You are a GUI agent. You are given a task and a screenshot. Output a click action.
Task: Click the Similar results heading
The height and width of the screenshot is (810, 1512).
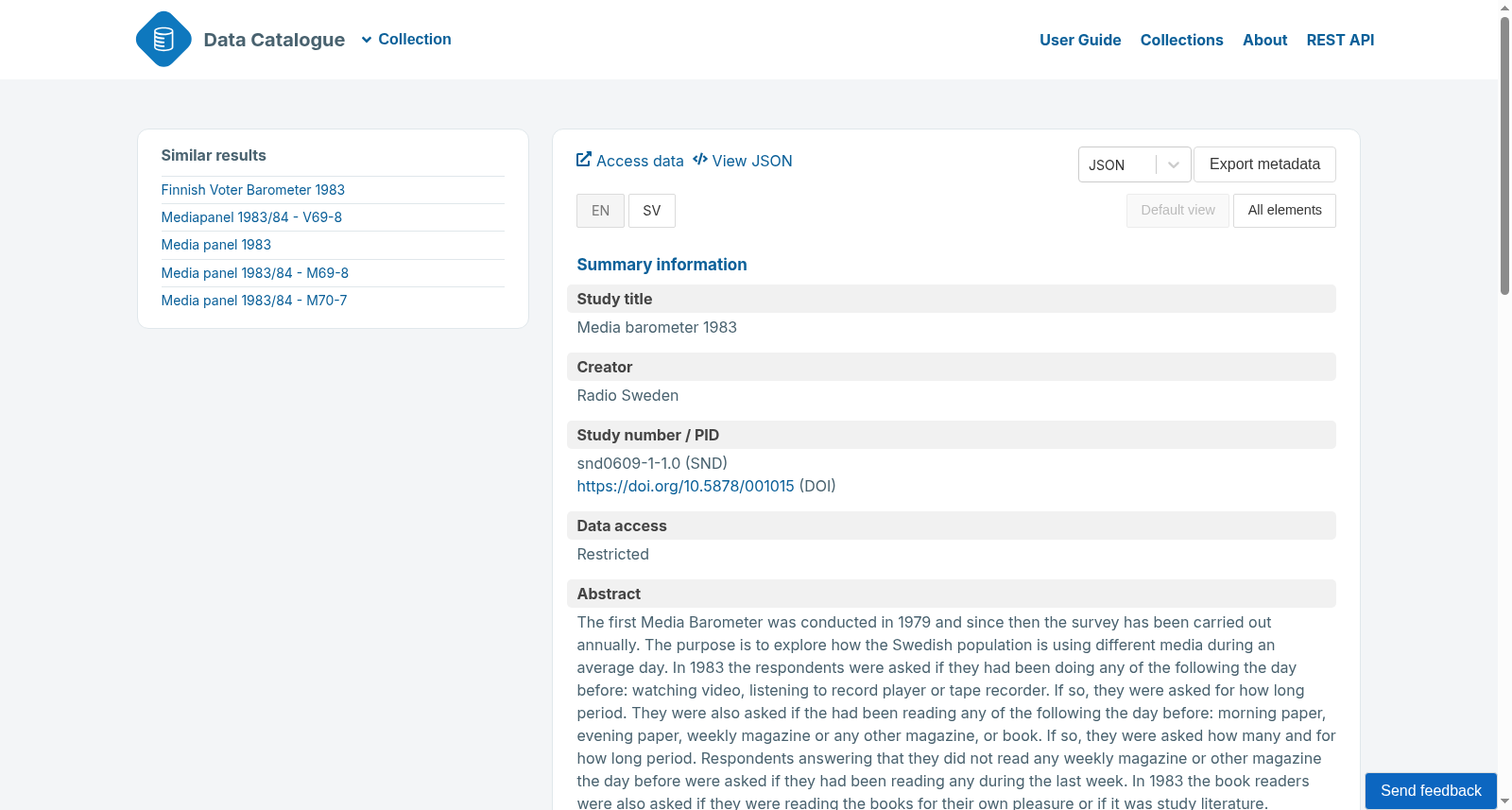[214, 155]
